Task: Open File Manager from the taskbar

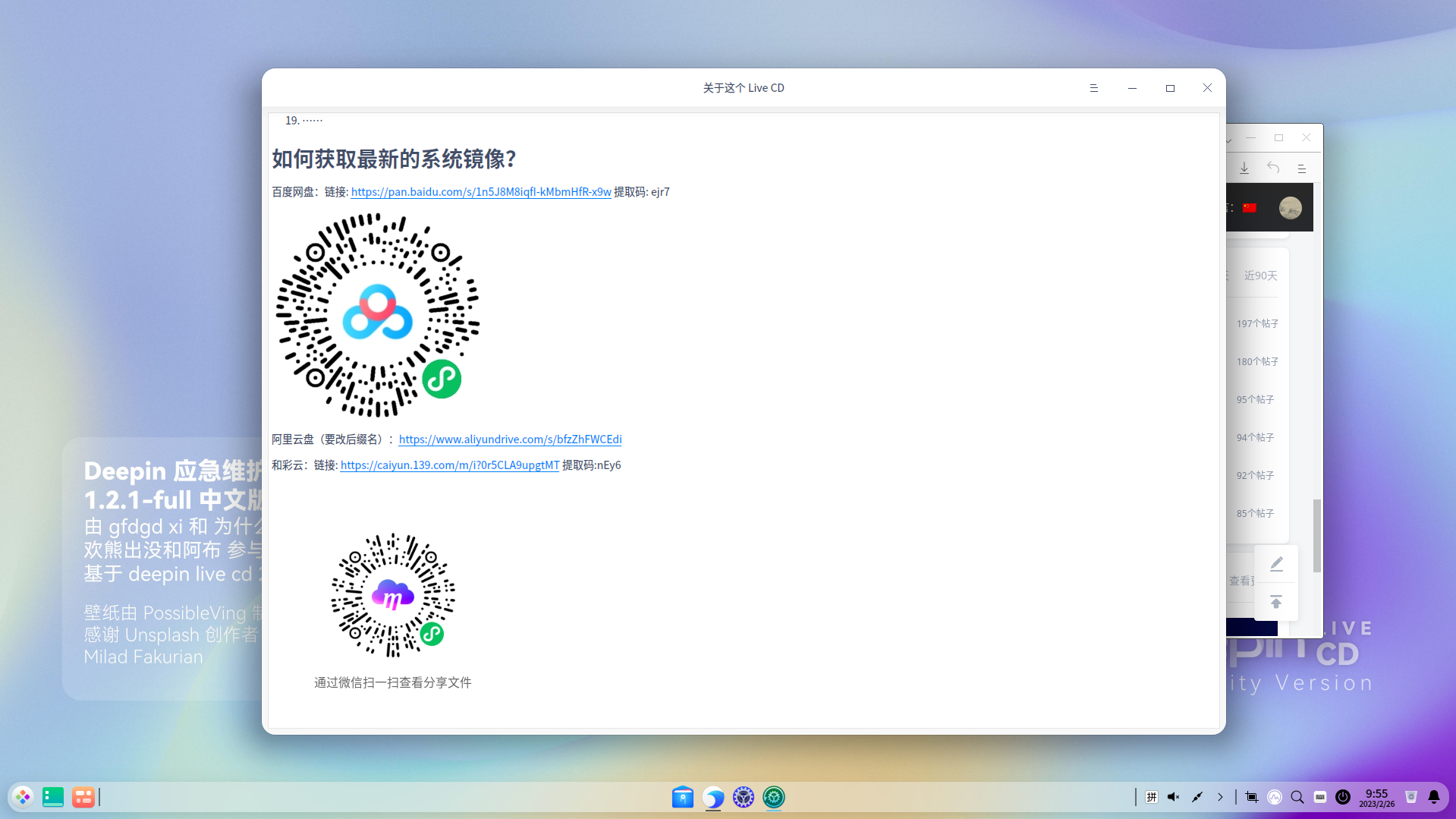Action: [682, 797]
